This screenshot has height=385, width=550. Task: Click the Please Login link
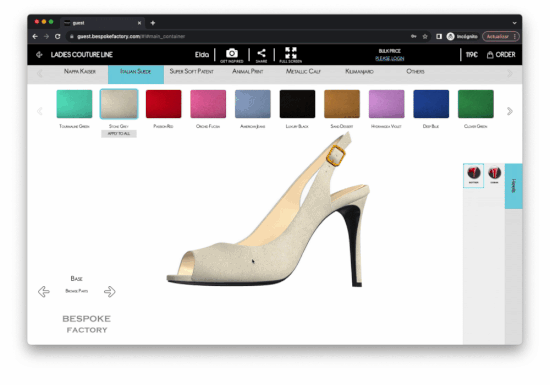(x=389, y=59)
